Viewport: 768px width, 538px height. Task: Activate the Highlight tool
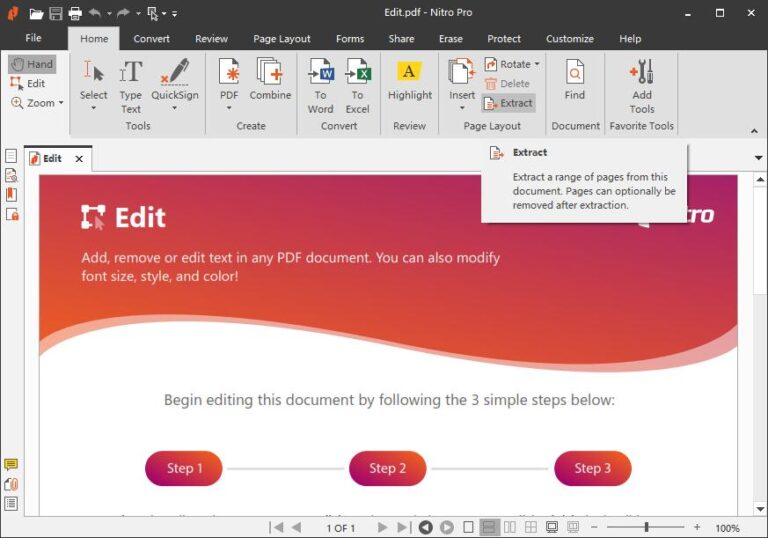tap(409, 82)
